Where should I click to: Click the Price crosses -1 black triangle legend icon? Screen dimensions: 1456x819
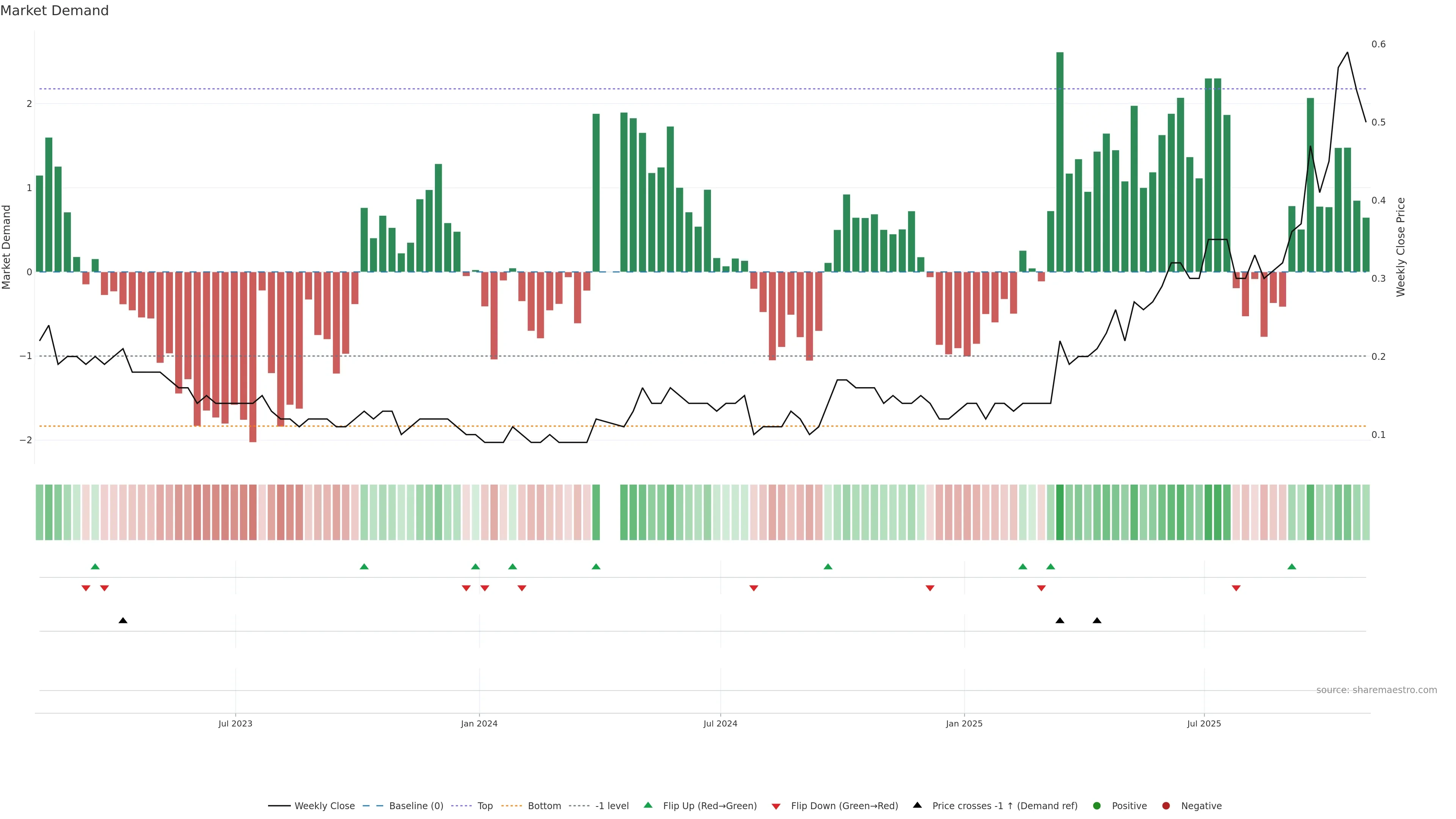point(917,805)
